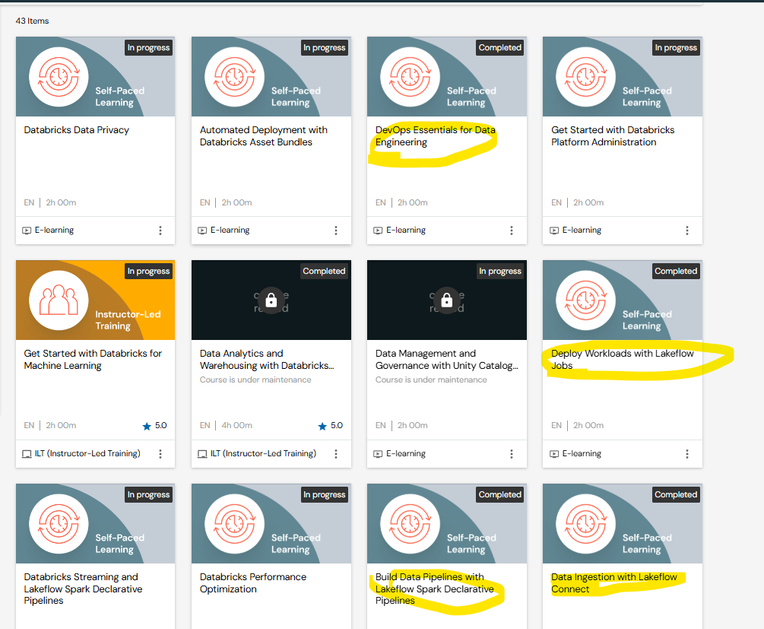Open Get Started with Databricks Platform Administration

coord(612,136)
